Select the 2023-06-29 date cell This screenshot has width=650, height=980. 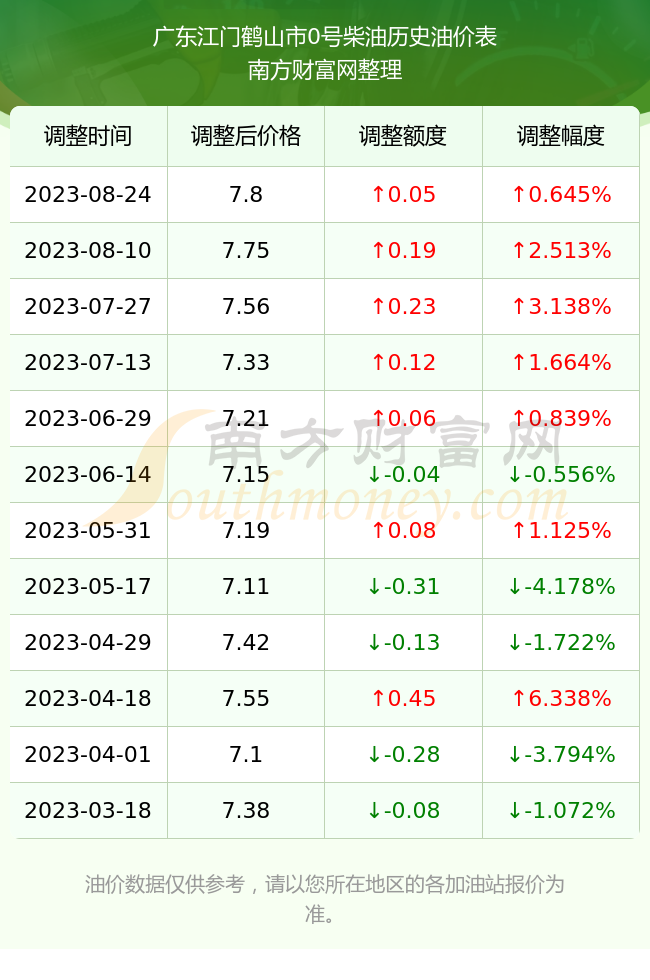click(88, 418)
